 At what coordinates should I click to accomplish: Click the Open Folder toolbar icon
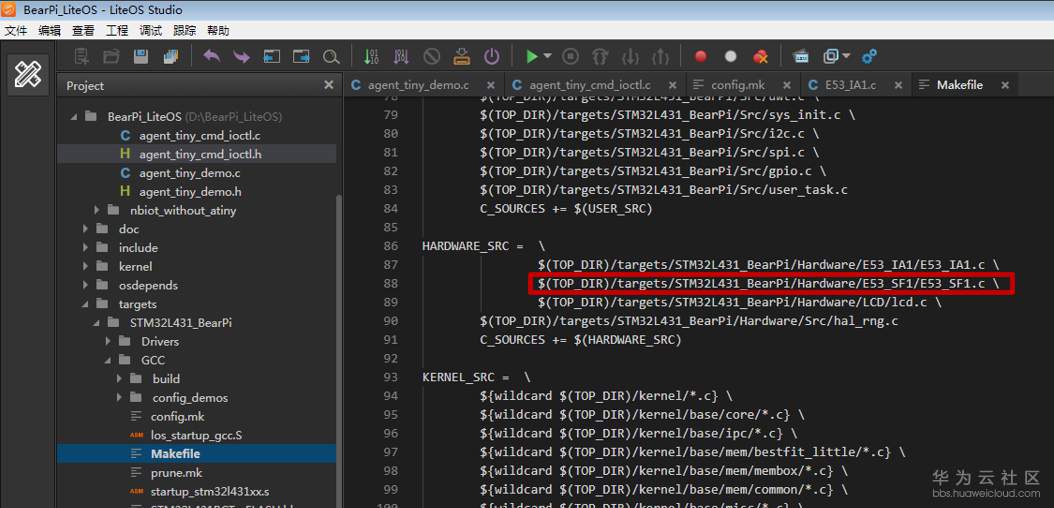pyautogui.click(x=111, y=57)
